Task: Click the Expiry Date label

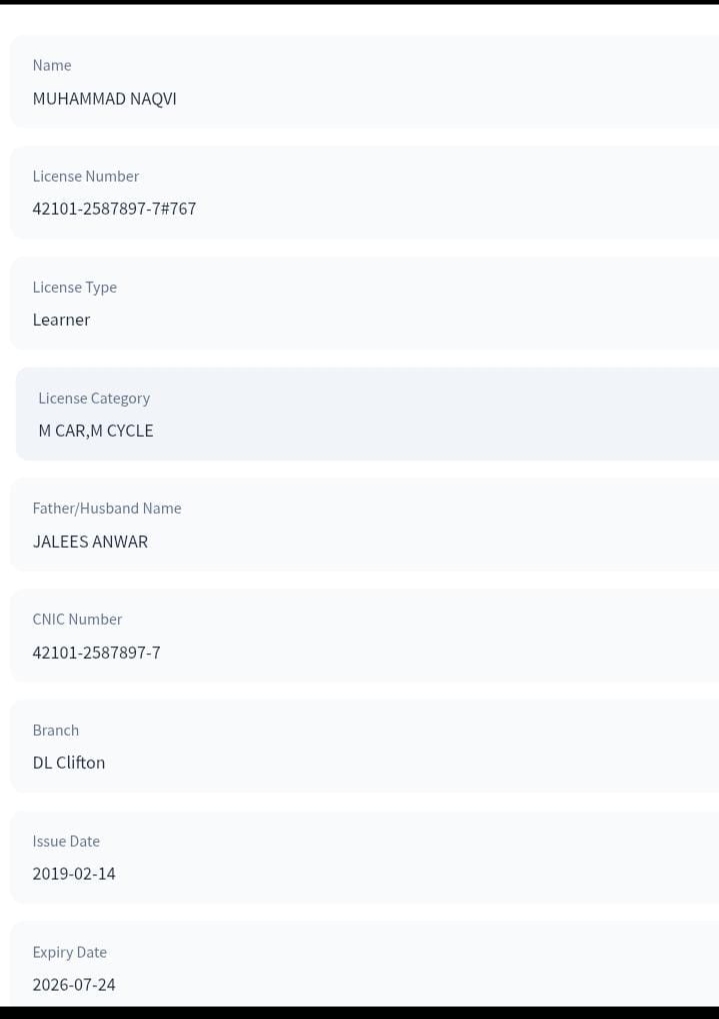Action: click(x=70, y=952)
